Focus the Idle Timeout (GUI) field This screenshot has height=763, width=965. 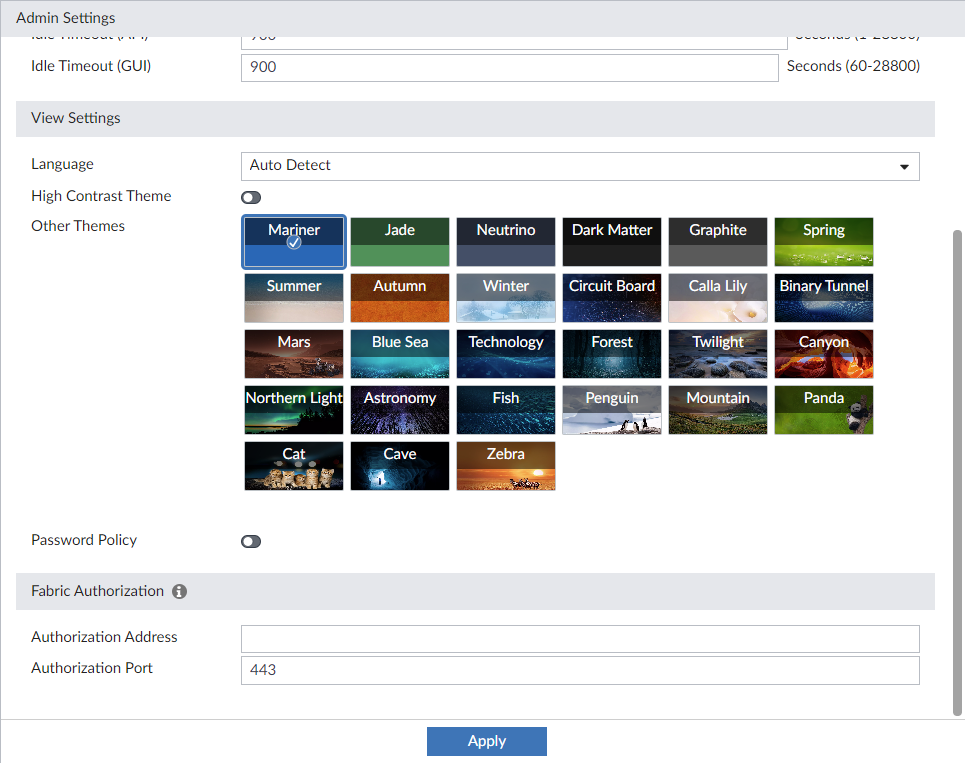click(509, 68)
